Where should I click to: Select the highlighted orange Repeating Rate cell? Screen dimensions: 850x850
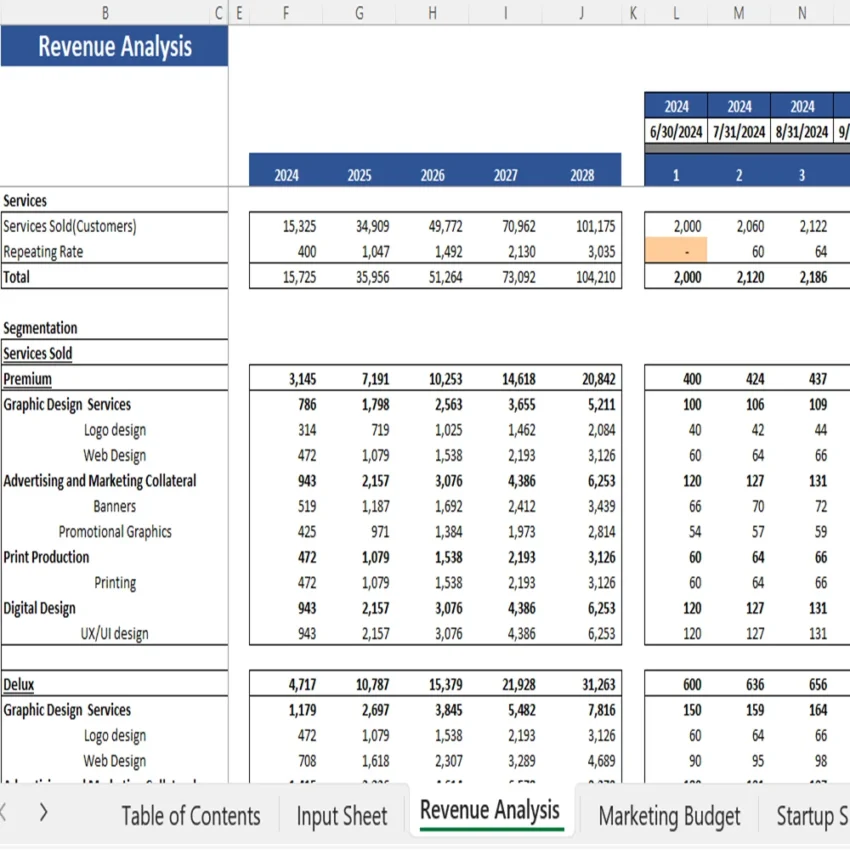pos(675,251)
